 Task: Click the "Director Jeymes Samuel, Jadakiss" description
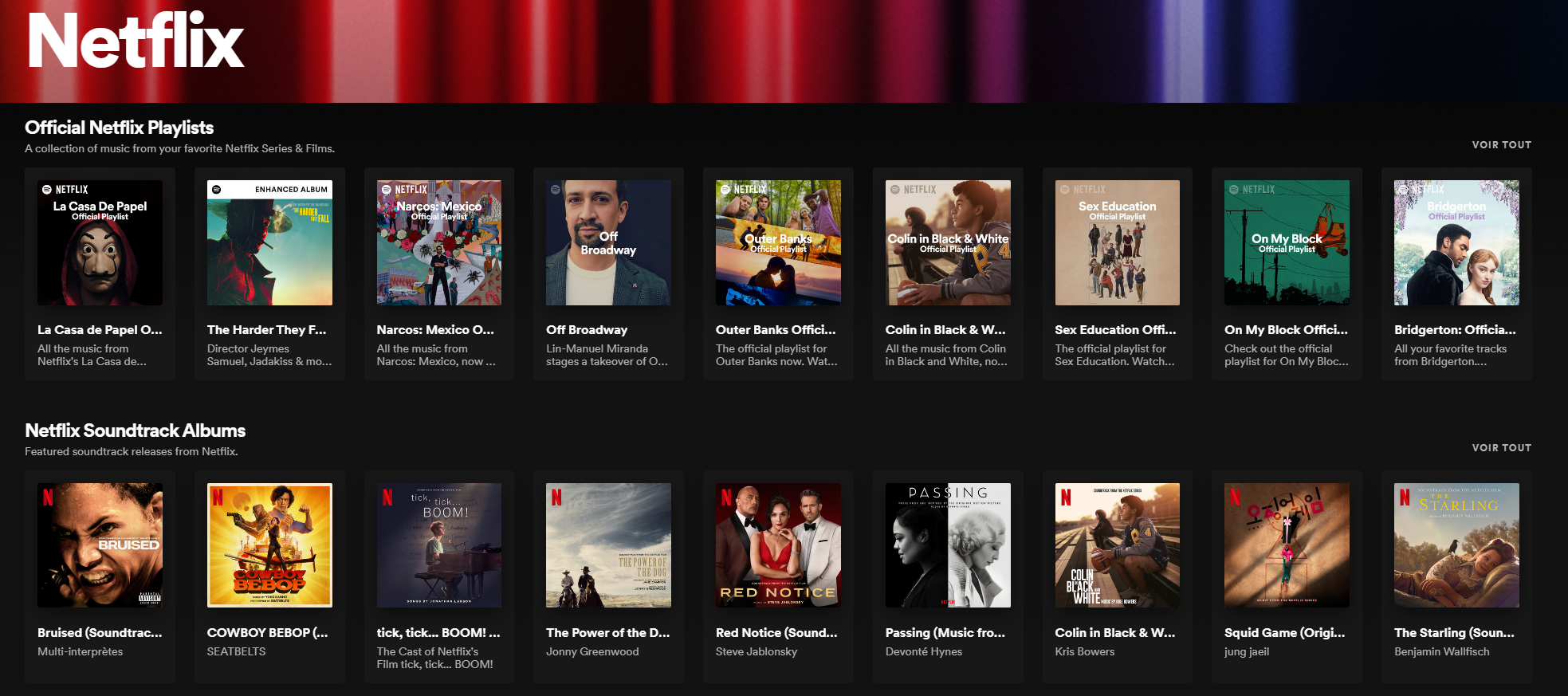tap(269, 356)
